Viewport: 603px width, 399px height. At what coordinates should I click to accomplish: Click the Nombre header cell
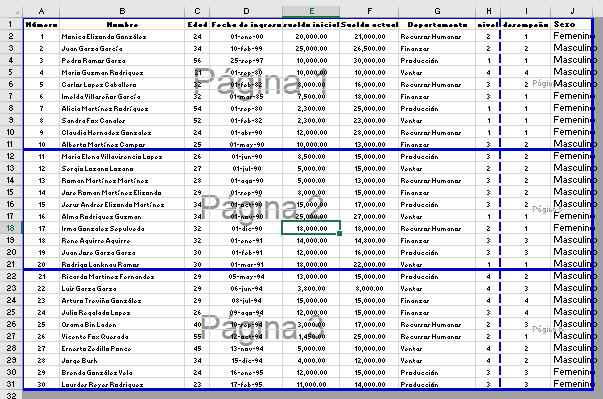tap(122, 25)
